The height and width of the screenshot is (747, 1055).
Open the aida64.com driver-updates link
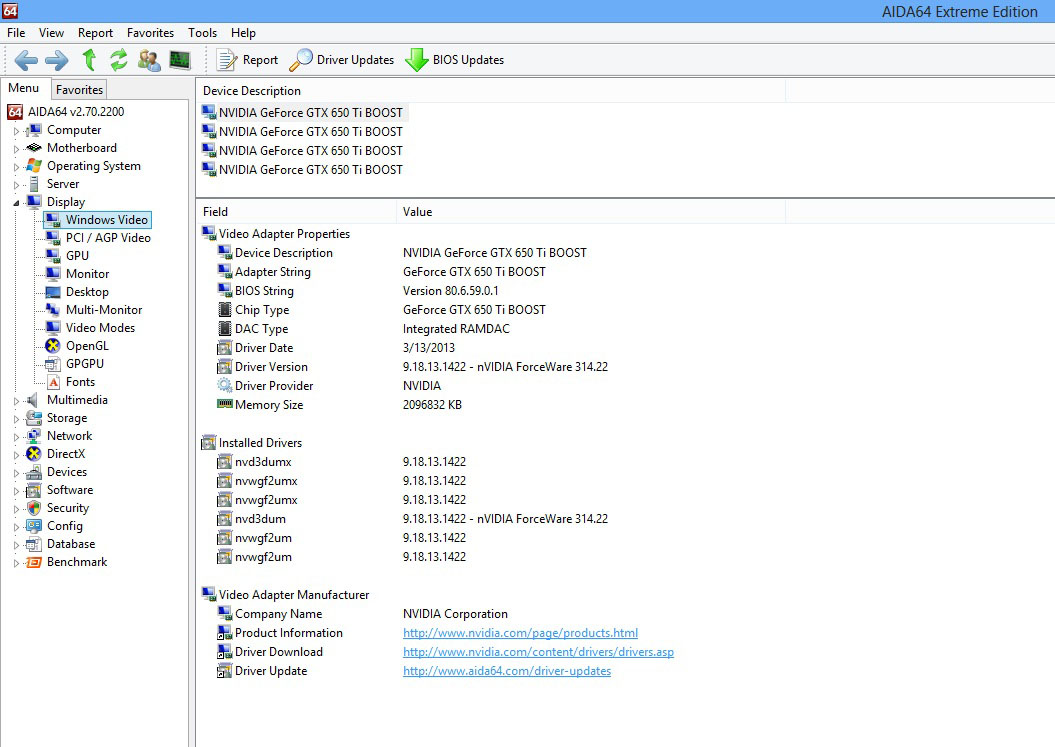click(507, 671)
